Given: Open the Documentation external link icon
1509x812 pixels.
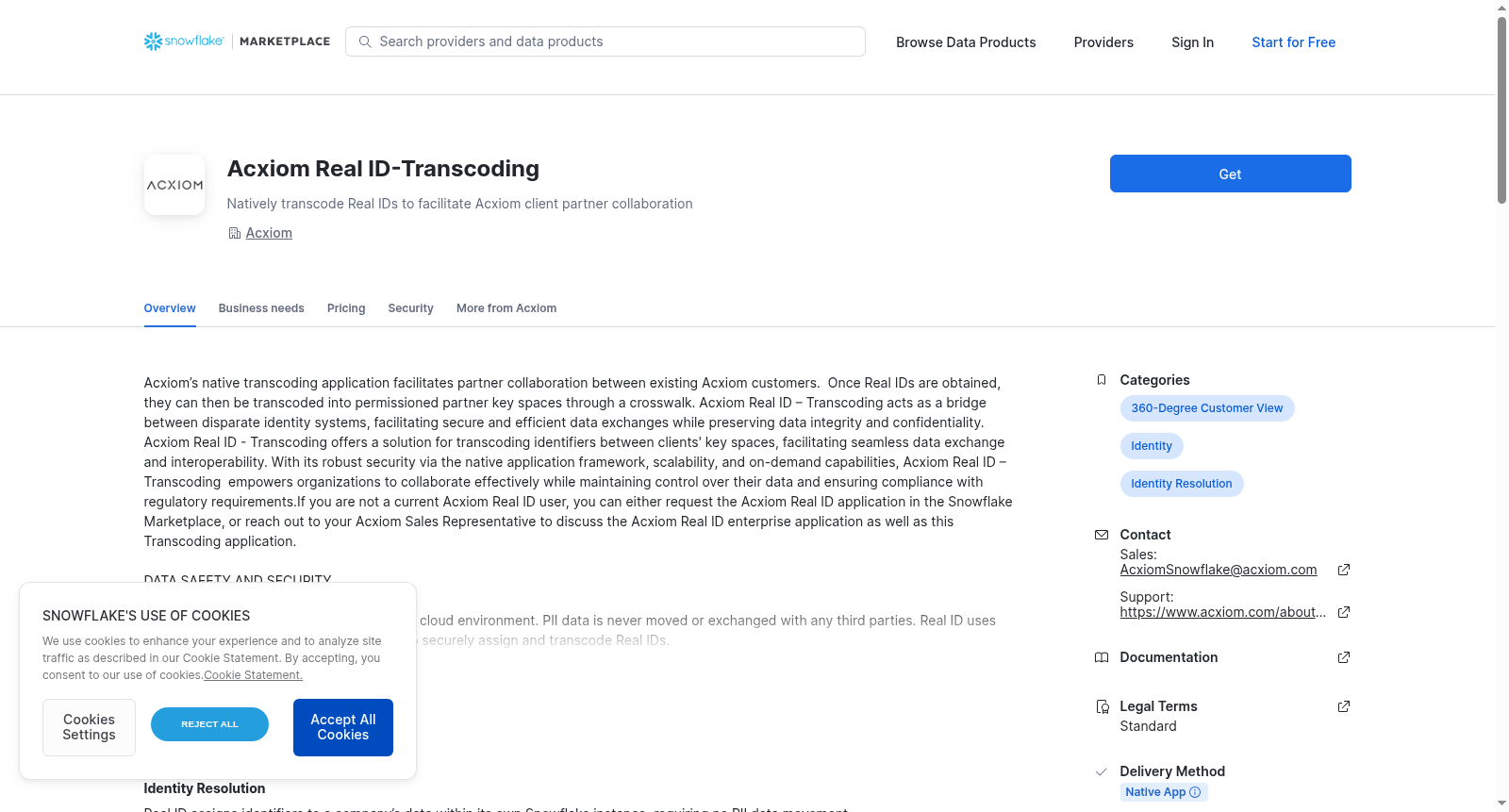Looking at the screenshot, I should (1344, 657).
